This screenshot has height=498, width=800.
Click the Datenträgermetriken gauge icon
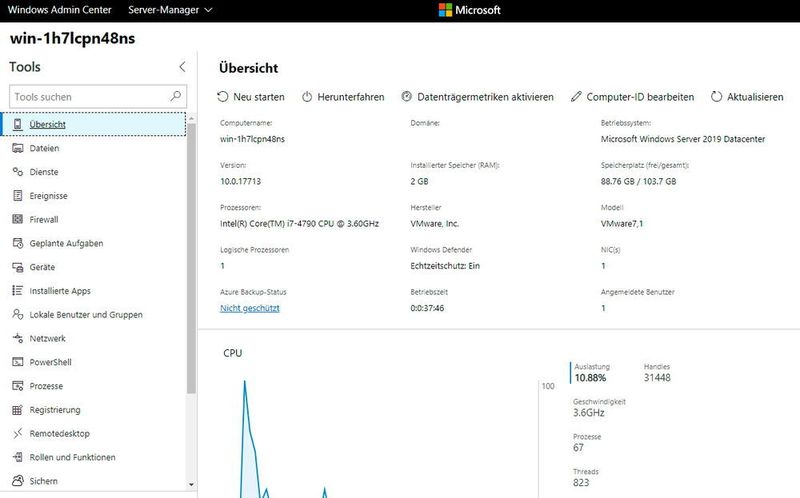[406, 96]
